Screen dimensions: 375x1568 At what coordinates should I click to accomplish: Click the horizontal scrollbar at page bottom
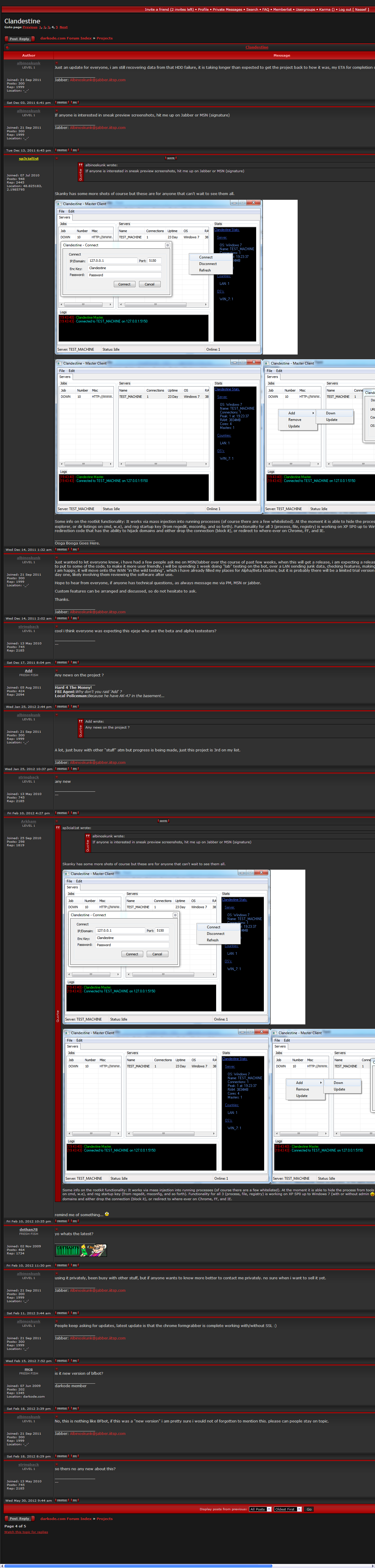[136, 1566]
